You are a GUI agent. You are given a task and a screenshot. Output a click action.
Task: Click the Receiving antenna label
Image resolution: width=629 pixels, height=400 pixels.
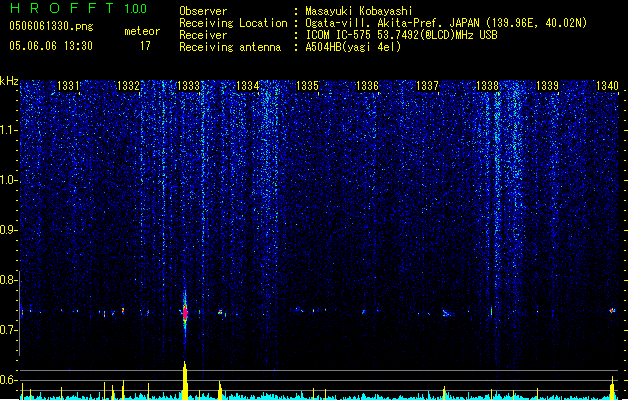tap(230, 47)
